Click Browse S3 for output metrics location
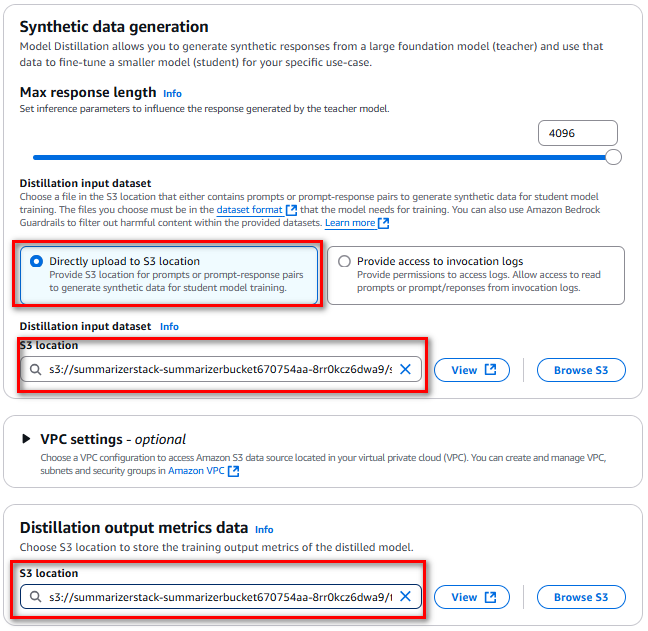 581,597
